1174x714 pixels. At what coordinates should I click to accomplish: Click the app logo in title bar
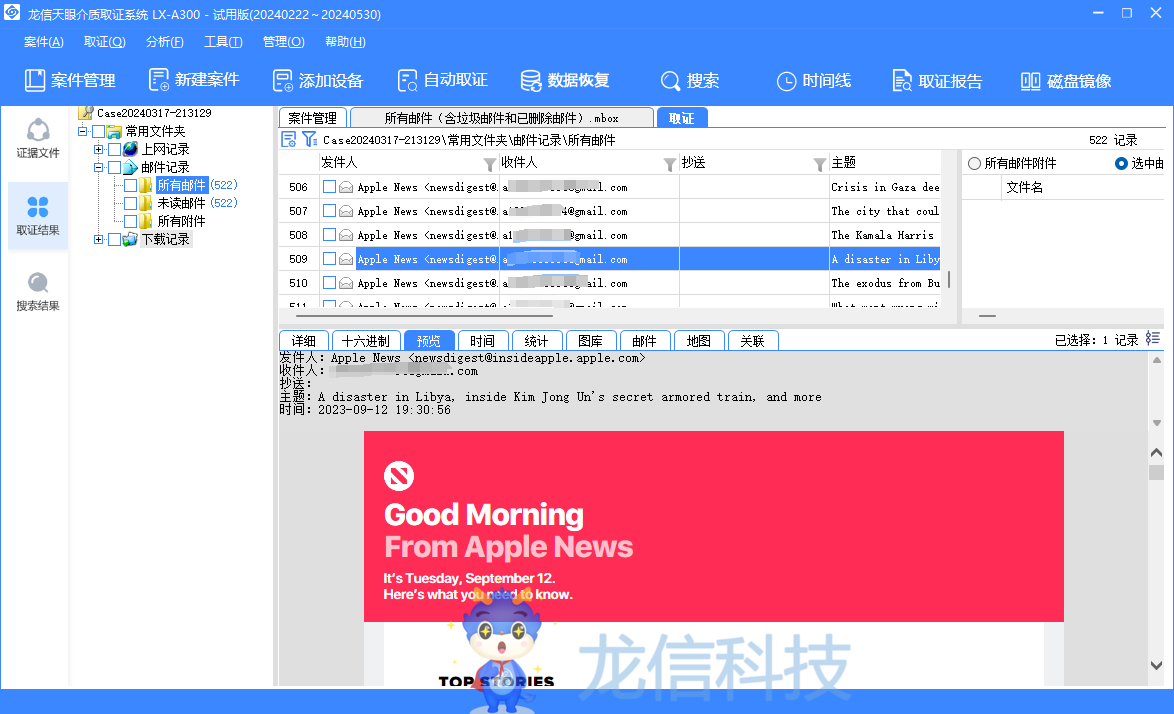click(12, 13)
